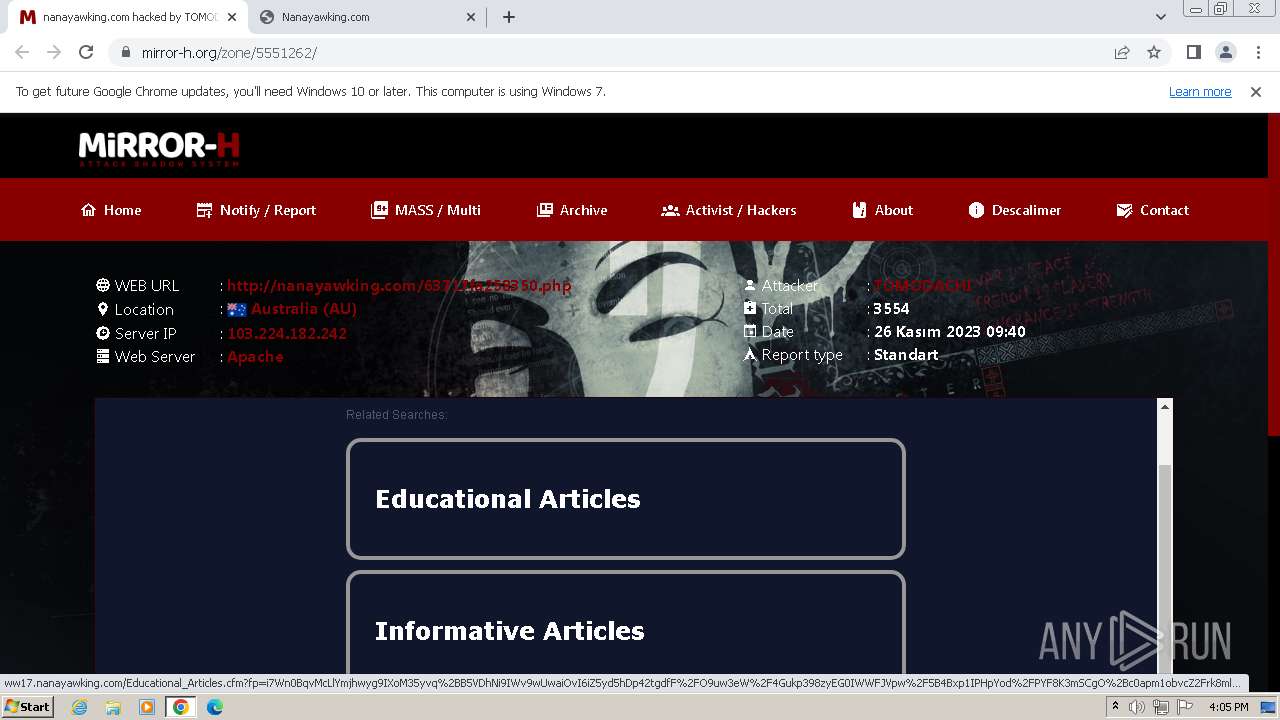Open Informative Articles related search
Screen dimensions: 1280x720
(625, 625)
